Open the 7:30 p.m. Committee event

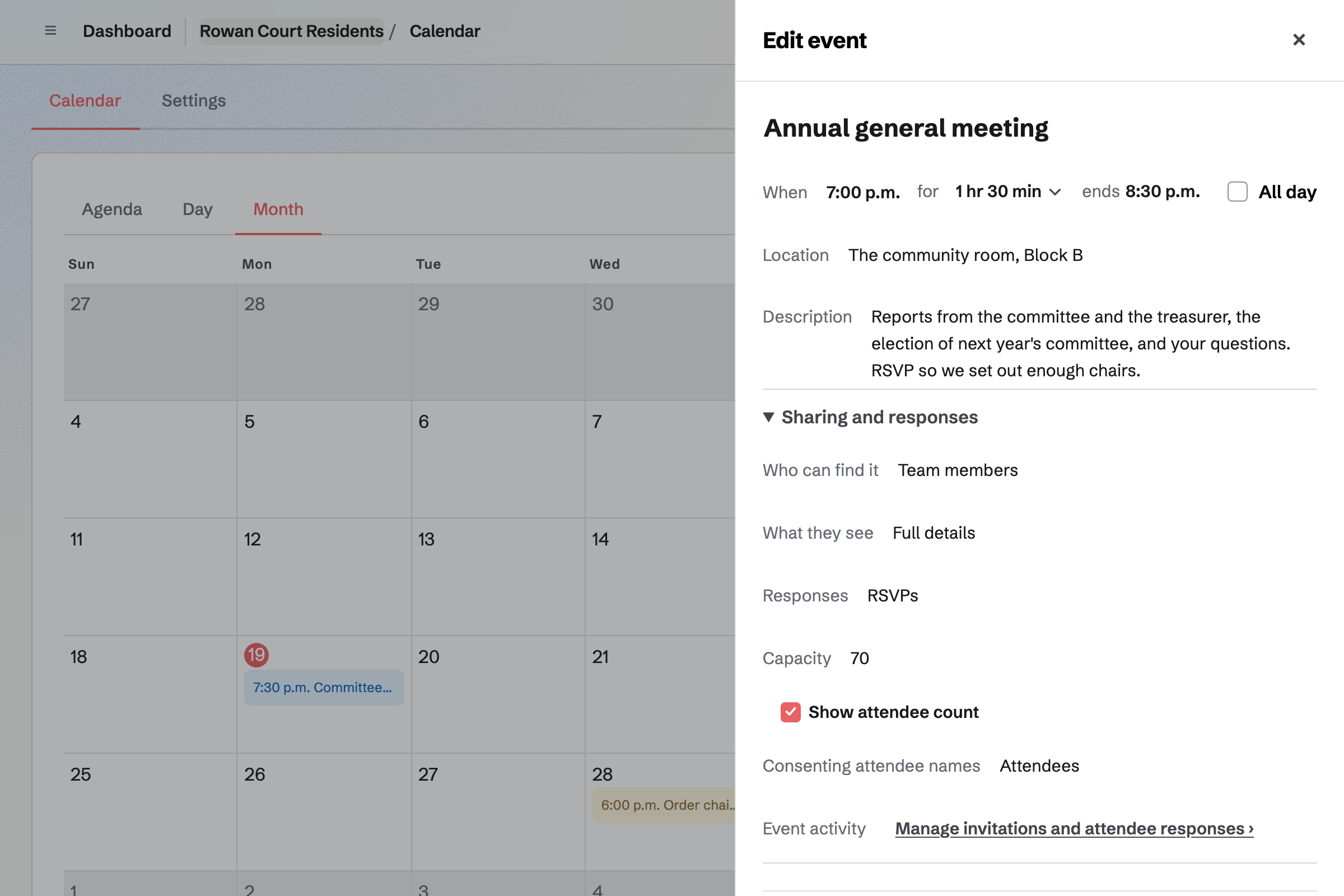(x=324, y=688)
